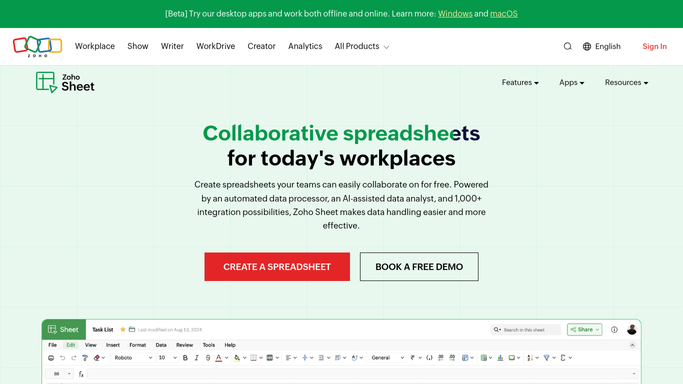The width and height of the screenshot is (683, 384).
Task: Click the clear formatting eraser icon
Action: tap(97, 358)
